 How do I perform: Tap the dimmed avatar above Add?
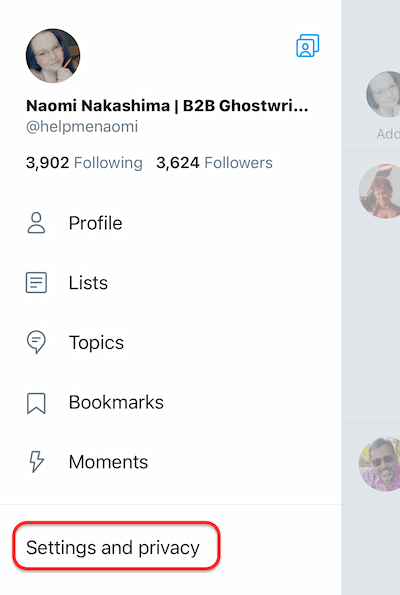pyautogui.click(x=383, y=94)
